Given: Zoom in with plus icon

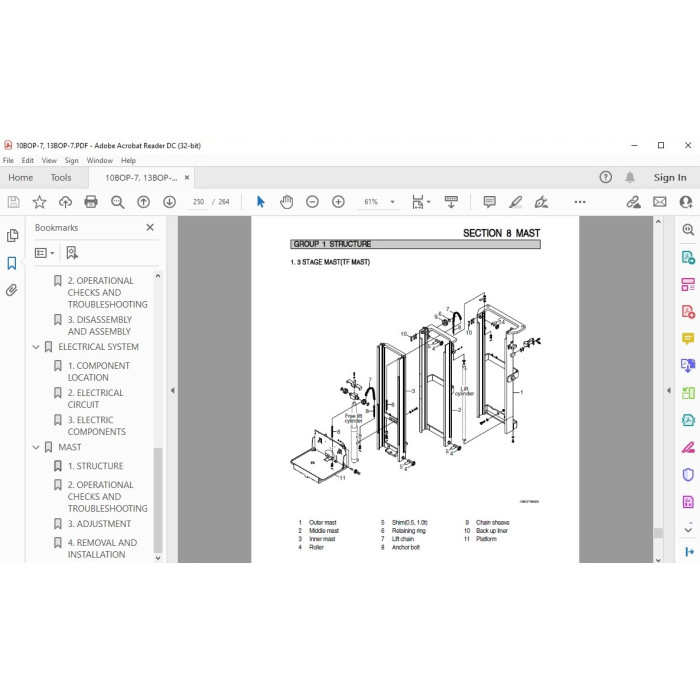Looking at the screenshot, I should point(338,202).
